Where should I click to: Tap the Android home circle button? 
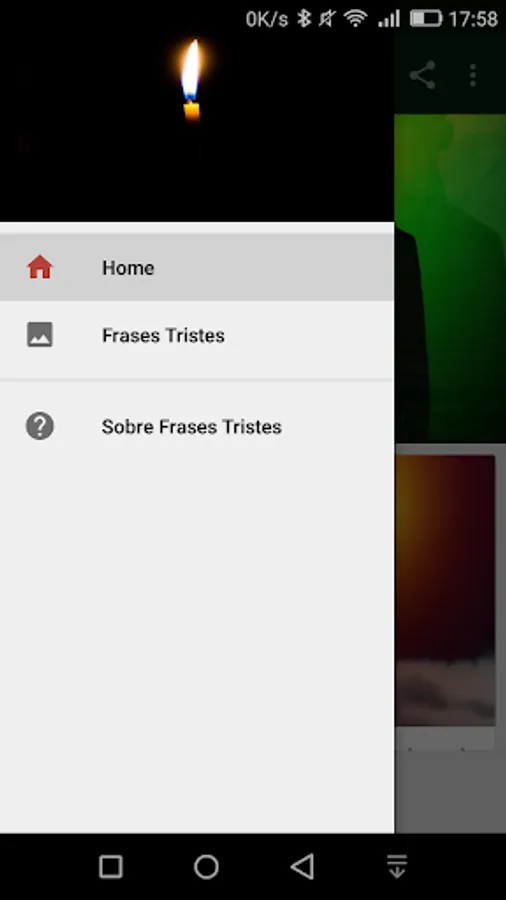pos(206,866)
